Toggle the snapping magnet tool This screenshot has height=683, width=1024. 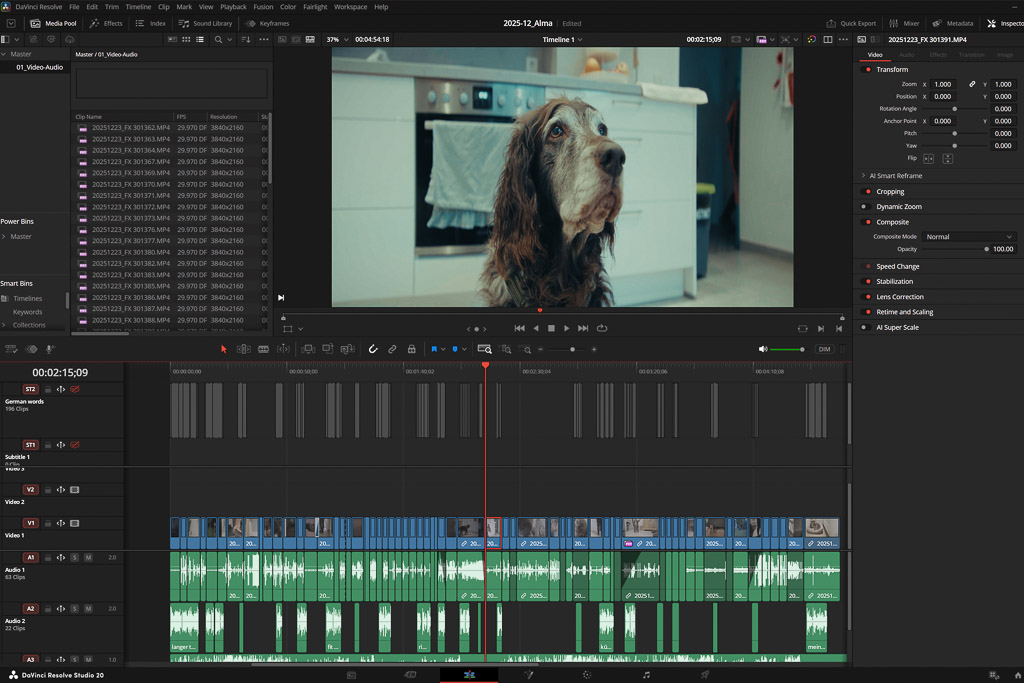[x=373, y=348]
